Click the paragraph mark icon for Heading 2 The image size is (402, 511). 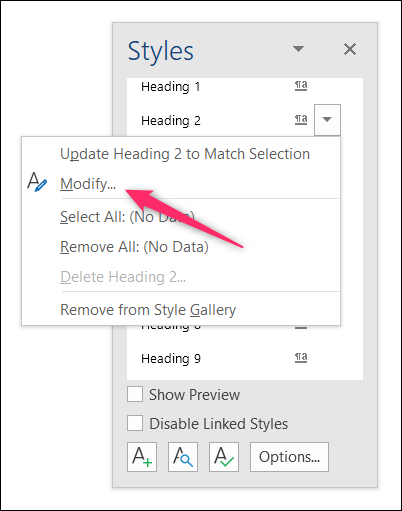301,119
